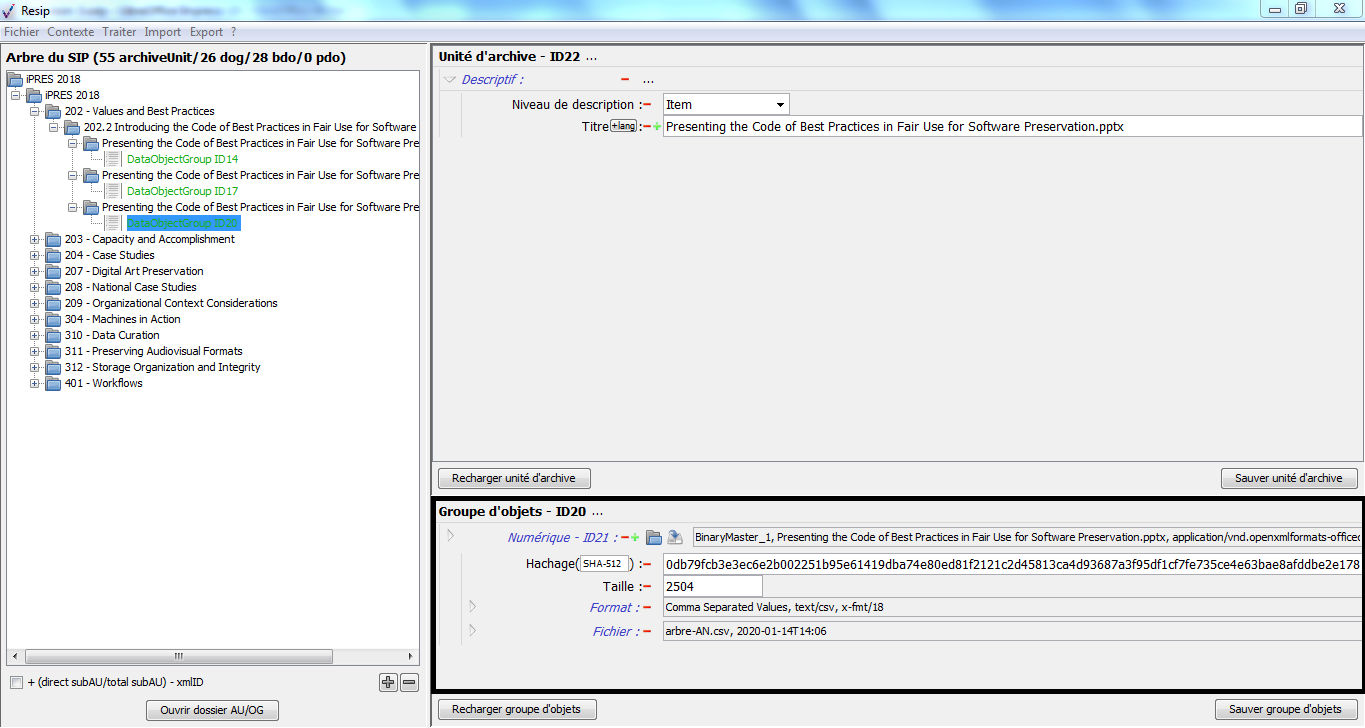
Task: Expand the Format section triangle
Action: pyautogui.click(x=472, y=606)
